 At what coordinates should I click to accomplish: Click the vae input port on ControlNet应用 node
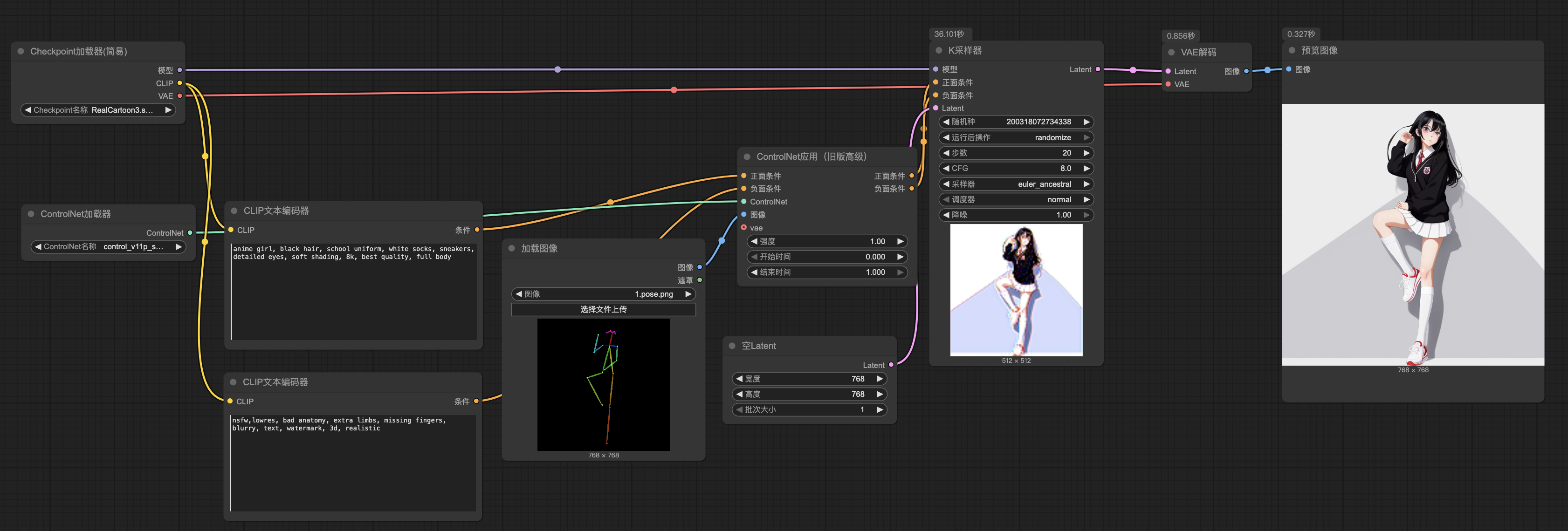pyautogui.click(x=743, y=227)
